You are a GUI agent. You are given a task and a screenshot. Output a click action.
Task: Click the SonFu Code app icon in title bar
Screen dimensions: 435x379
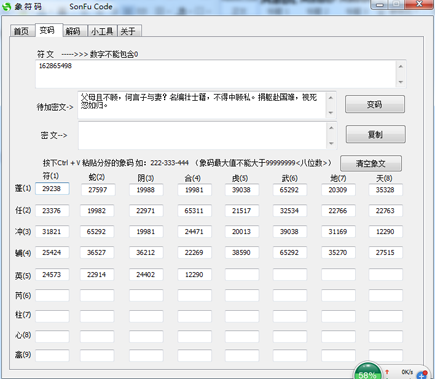pos(7,7)
